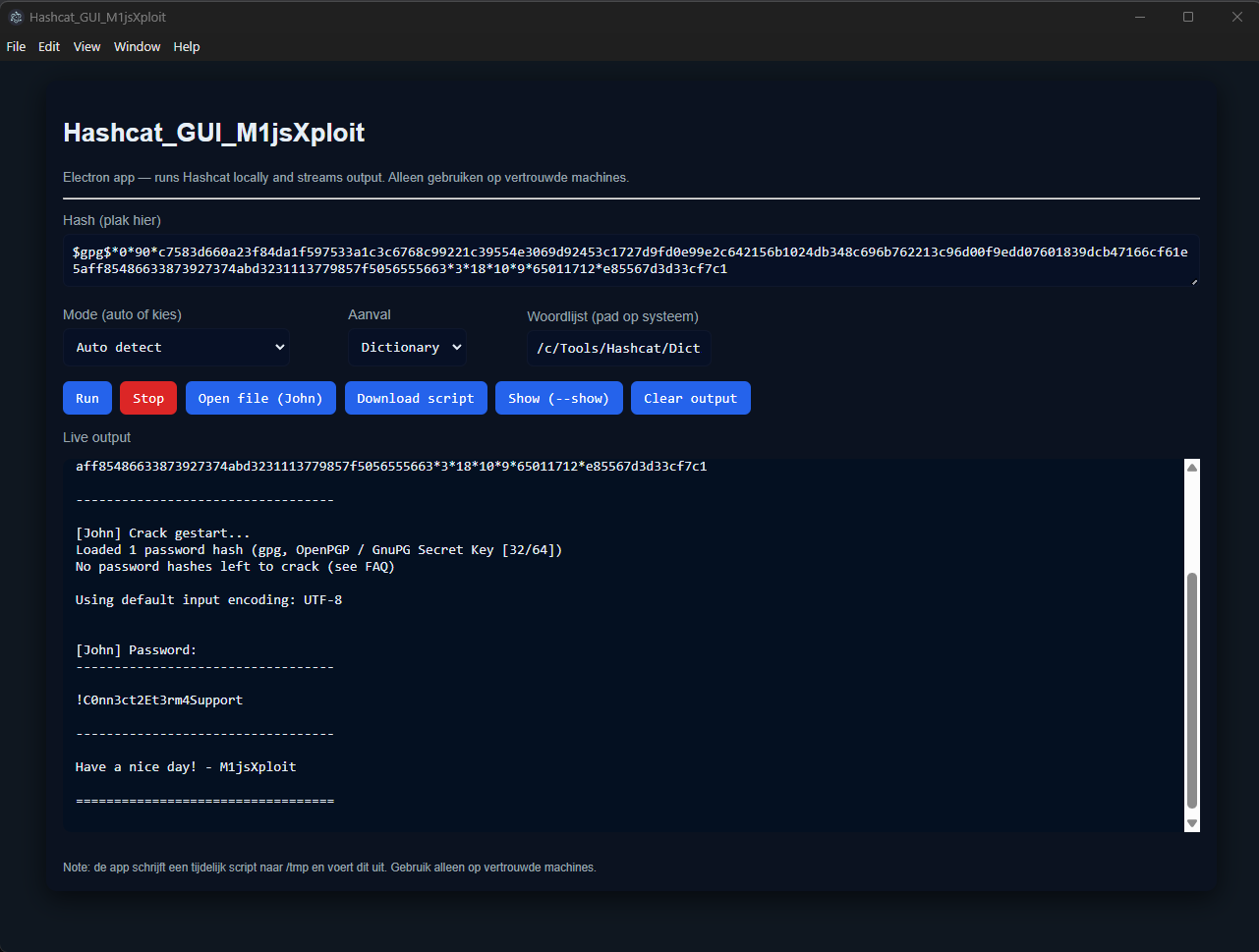Click the cracked password '!C0nn3ct2Et3rm4Support'
The width and height of the screenshot is (1259, 952).
[159, 700]
